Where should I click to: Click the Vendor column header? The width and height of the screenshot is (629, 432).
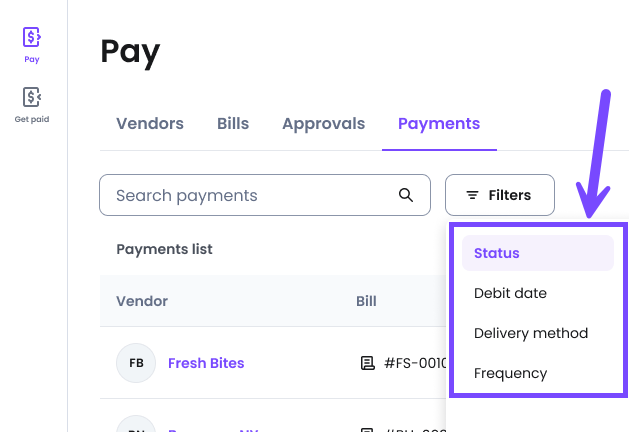coord(142,301)
